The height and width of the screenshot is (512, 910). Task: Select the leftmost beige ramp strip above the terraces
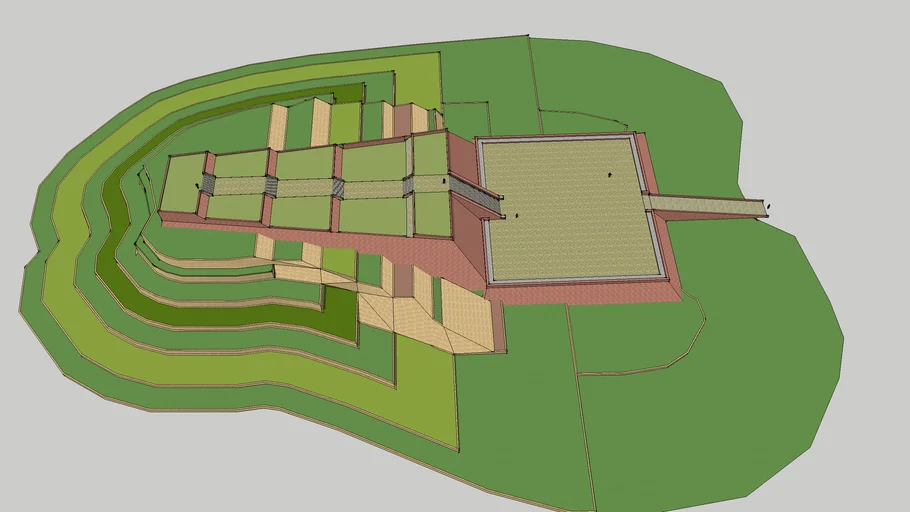pyautogui.click(x=277, y=126)
